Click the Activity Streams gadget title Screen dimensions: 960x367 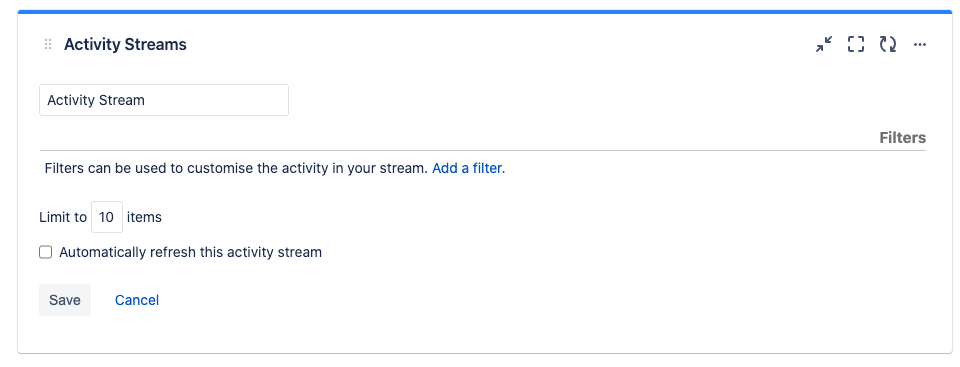126,44
